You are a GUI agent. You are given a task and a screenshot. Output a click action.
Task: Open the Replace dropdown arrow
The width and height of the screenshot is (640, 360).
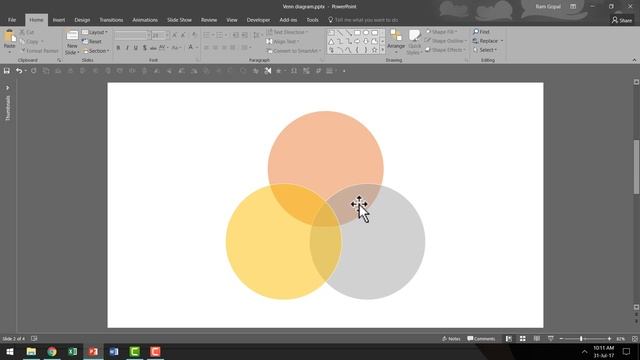coord(502,41)
